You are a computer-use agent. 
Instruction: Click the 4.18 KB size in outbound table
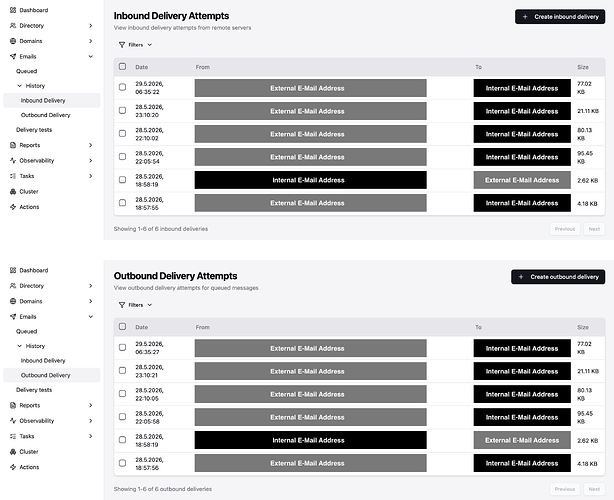coord(587,464)
